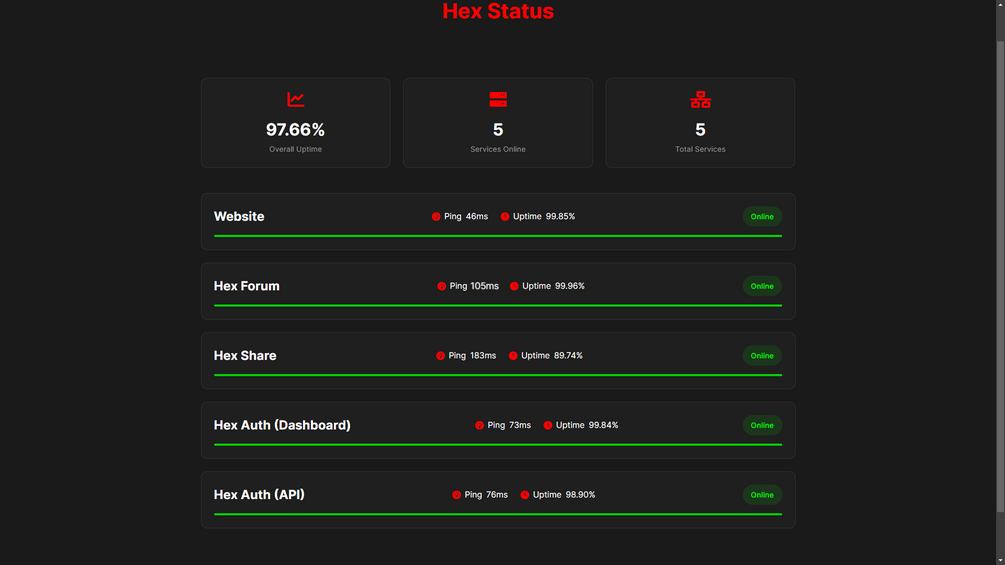
Task: Click the number above Services Online
Action: (x=498, y=130)
